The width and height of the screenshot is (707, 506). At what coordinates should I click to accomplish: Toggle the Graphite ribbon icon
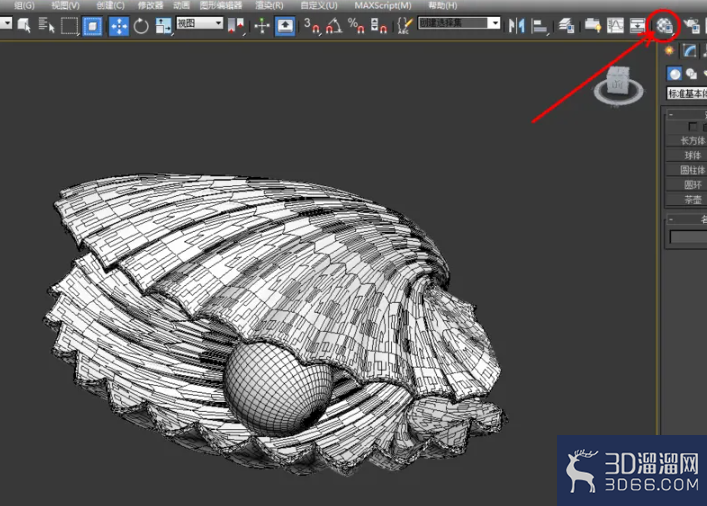(593, 25)
